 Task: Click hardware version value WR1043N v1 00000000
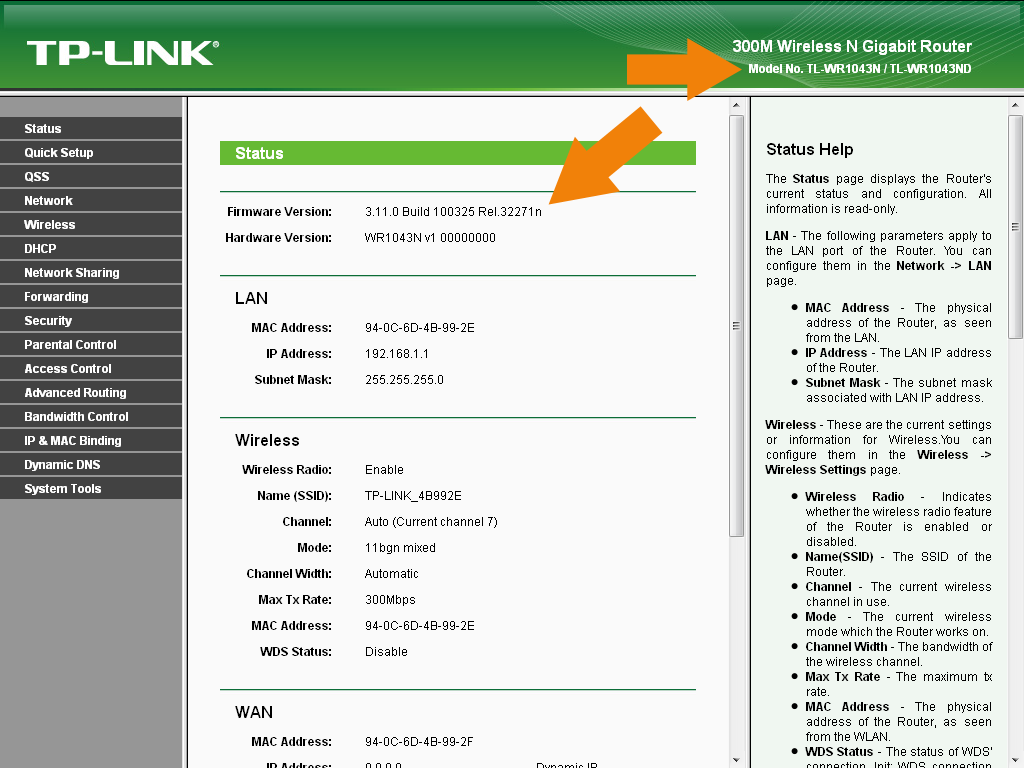click(x=430, y=238)
